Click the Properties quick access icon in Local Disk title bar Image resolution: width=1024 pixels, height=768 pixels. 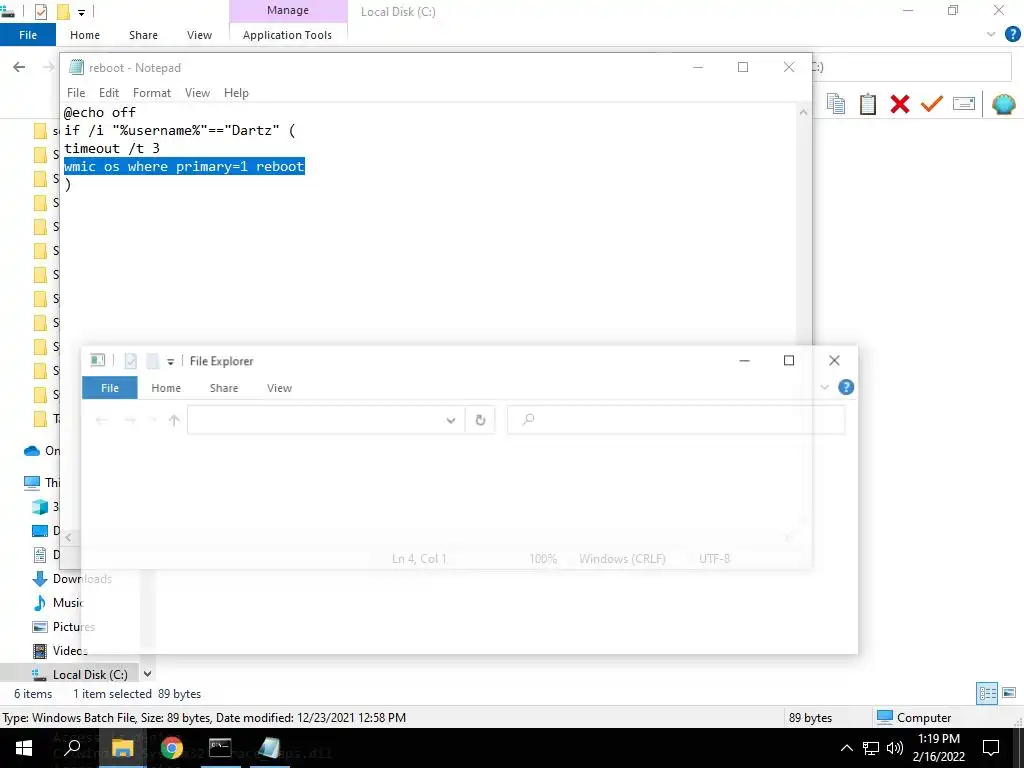pos(40,12)
